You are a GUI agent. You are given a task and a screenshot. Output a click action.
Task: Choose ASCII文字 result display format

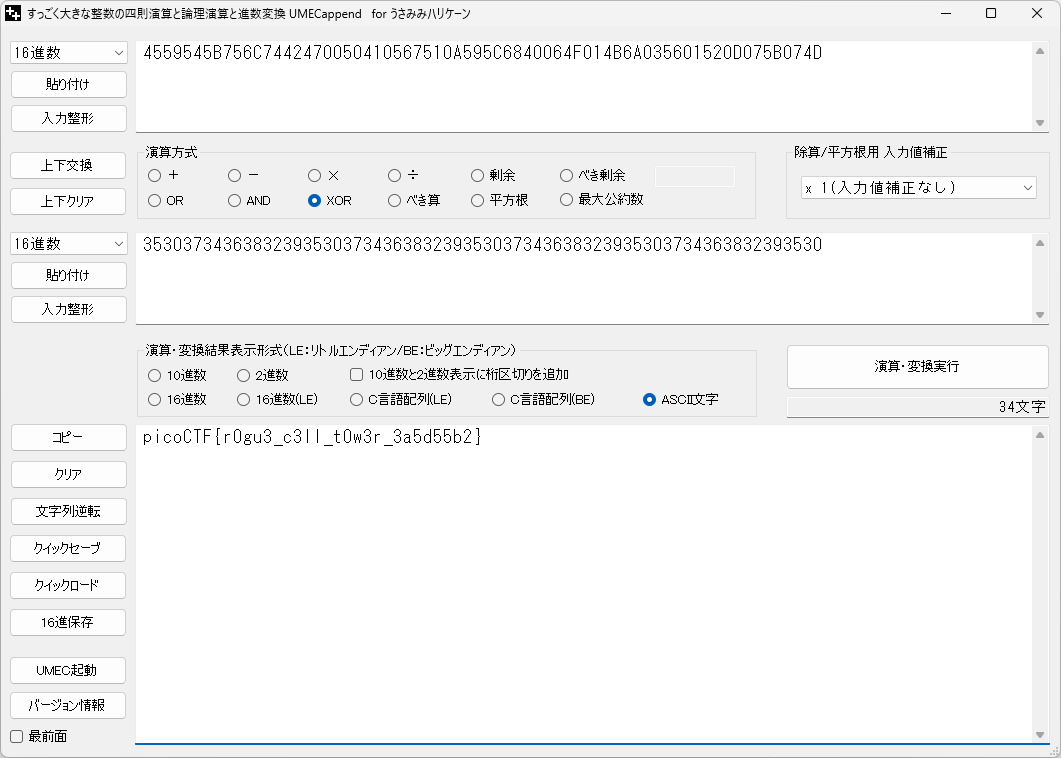(x=650, y=400)
